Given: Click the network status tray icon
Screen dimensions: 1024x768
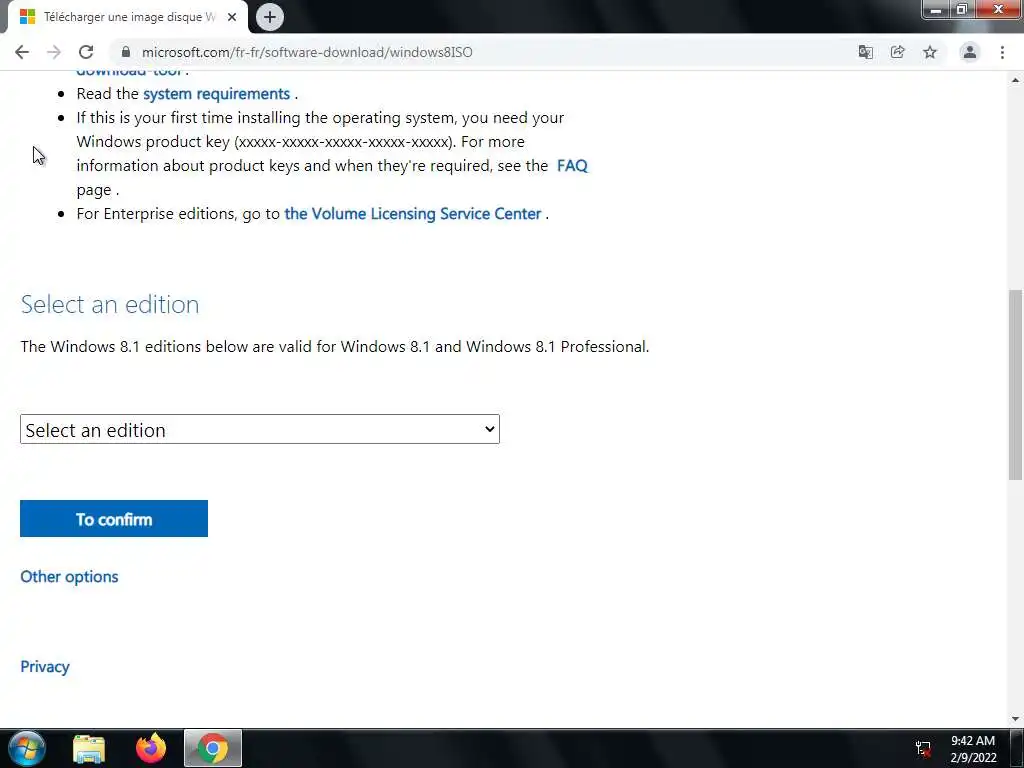Looking at the screenshot, I should pyautogui.click(x=923, y=749).
